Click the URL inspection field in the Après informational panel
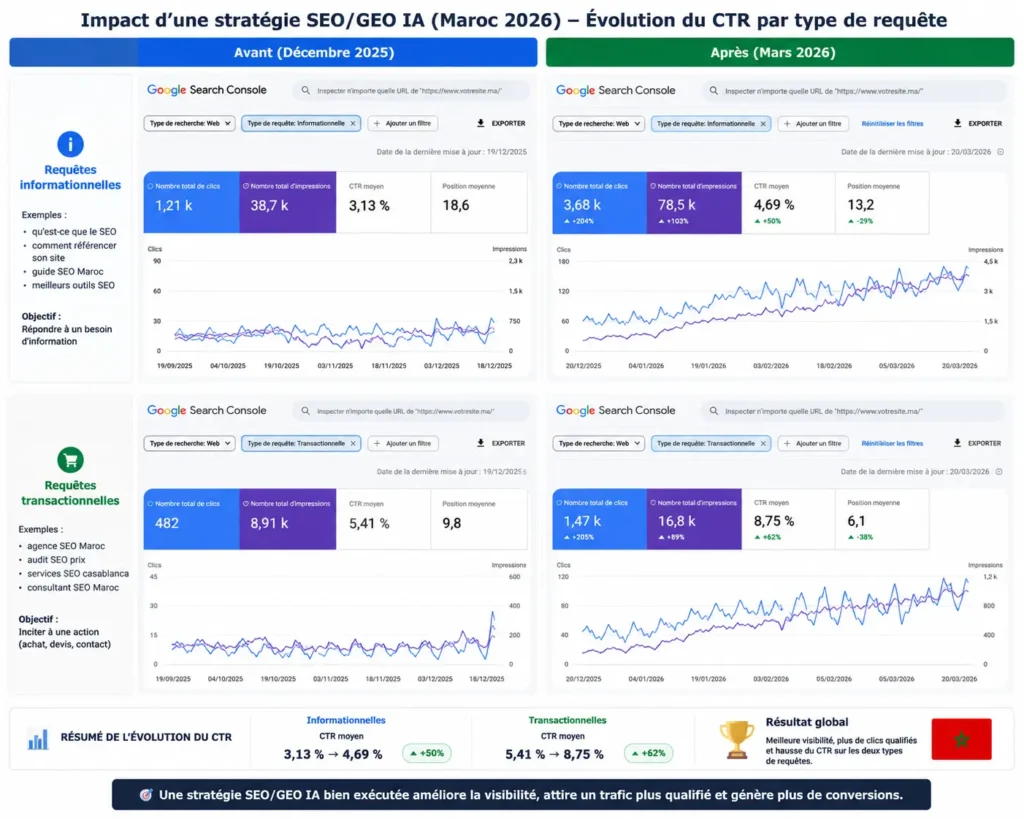 click(x=854, y=91)
